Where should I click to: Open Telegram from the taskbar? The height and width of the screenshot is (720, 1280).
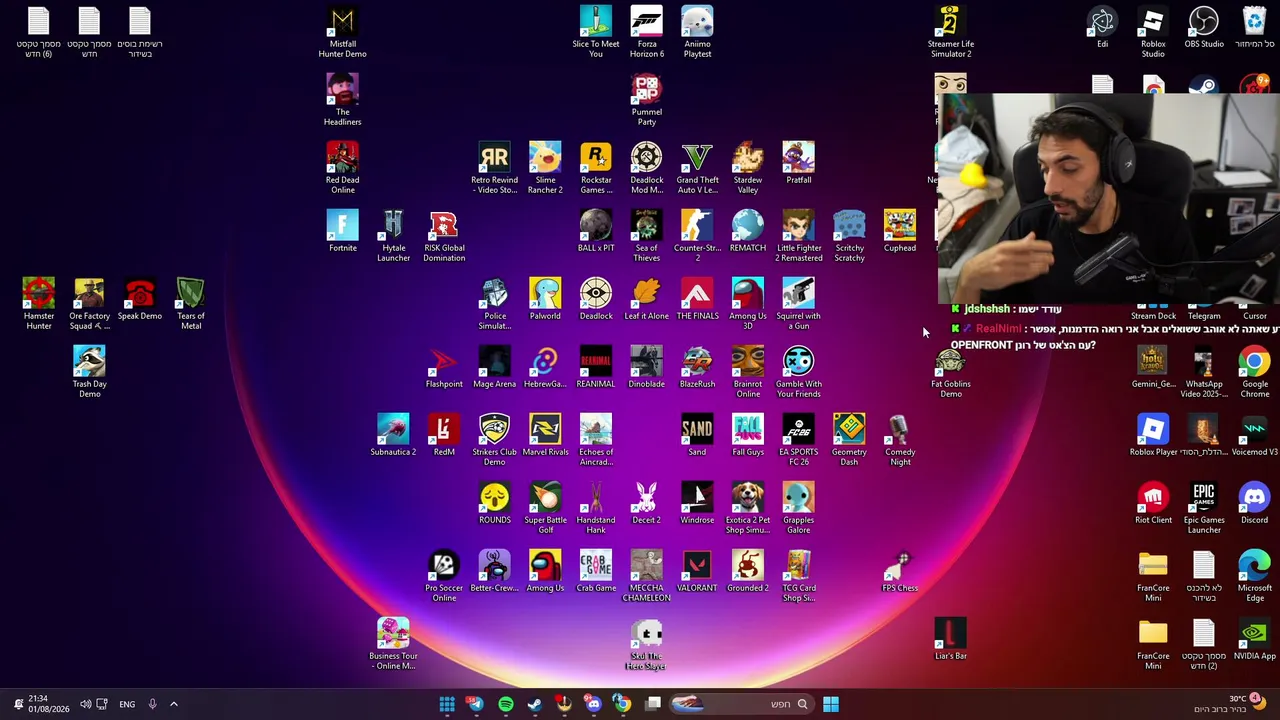475,704
